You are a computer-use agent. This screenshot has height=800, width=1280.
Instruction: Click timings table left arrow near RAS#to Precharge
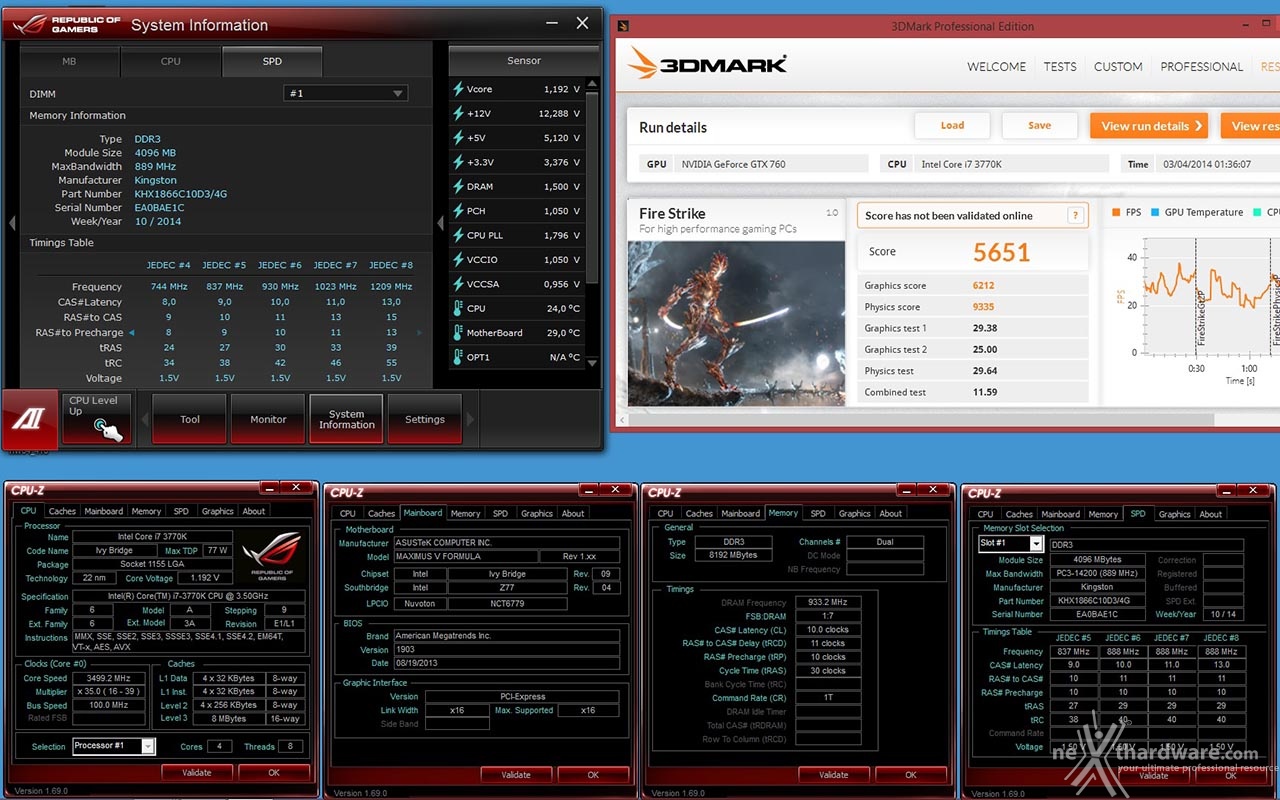pyautogui.click(x=132, y=332)
